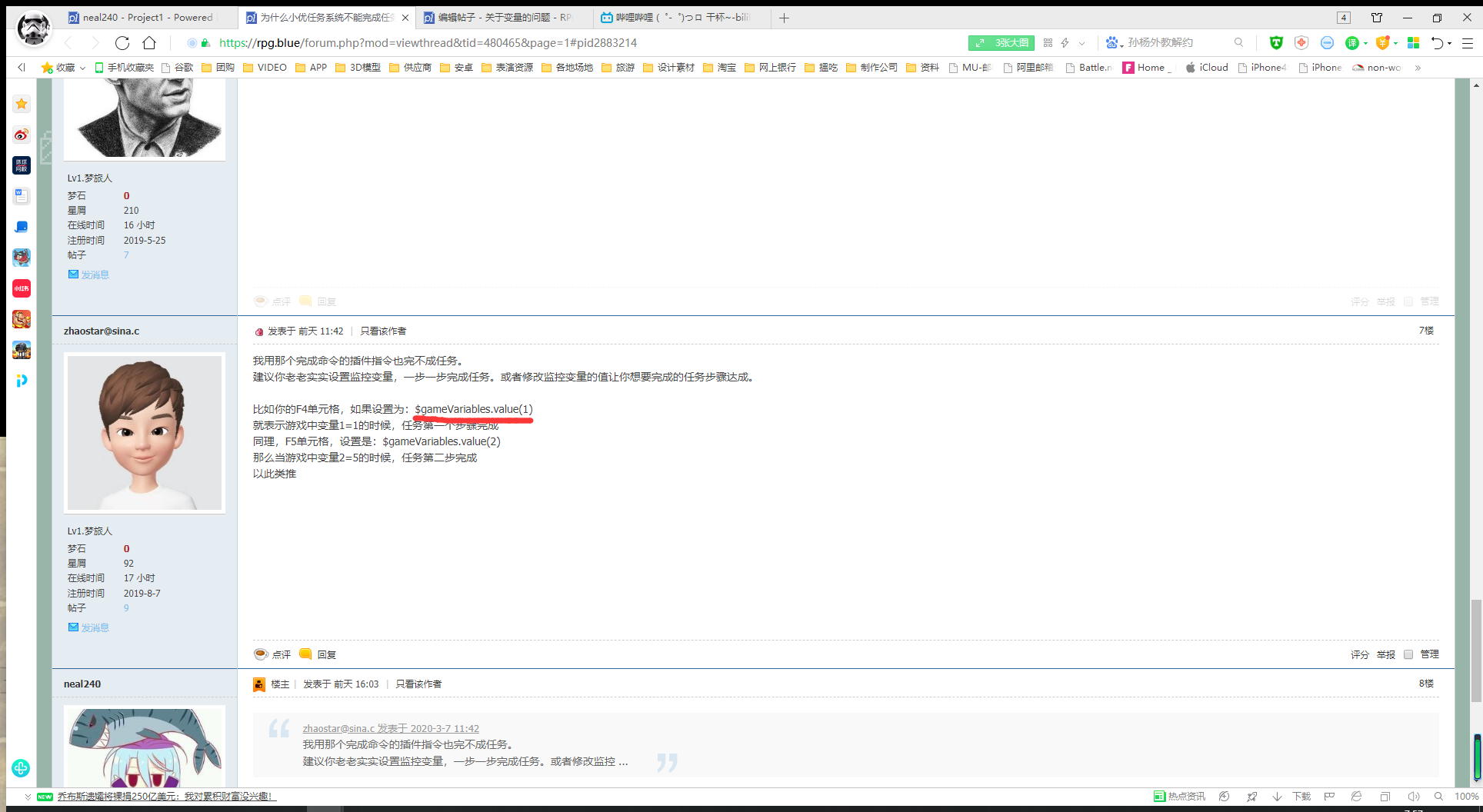Click 只看该作者 on the 7楼 post
This screenshot has height=812, width=1483.
(383, 331)
